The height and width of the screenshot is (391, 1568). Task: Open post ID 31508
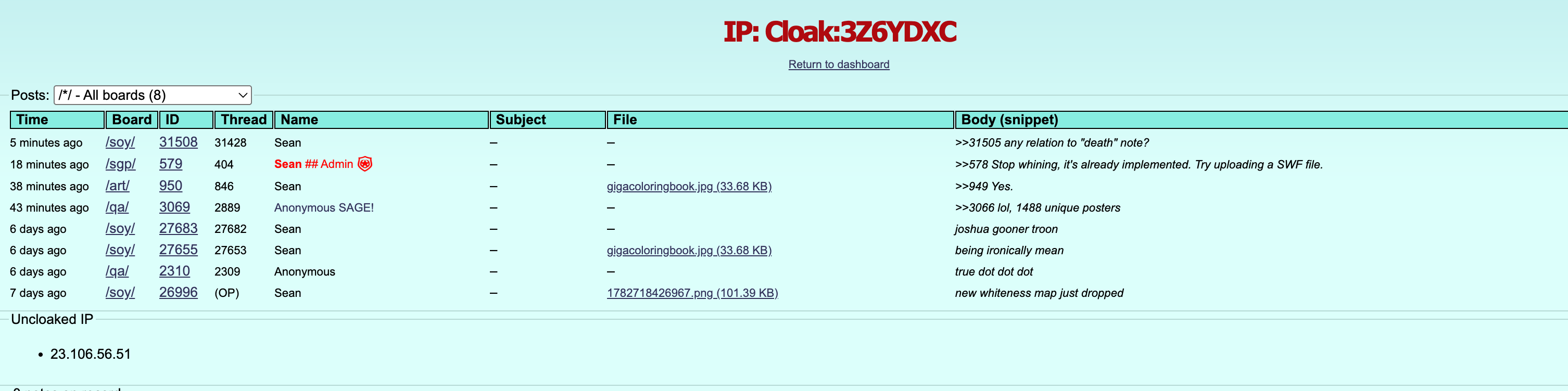click(179, 142)
